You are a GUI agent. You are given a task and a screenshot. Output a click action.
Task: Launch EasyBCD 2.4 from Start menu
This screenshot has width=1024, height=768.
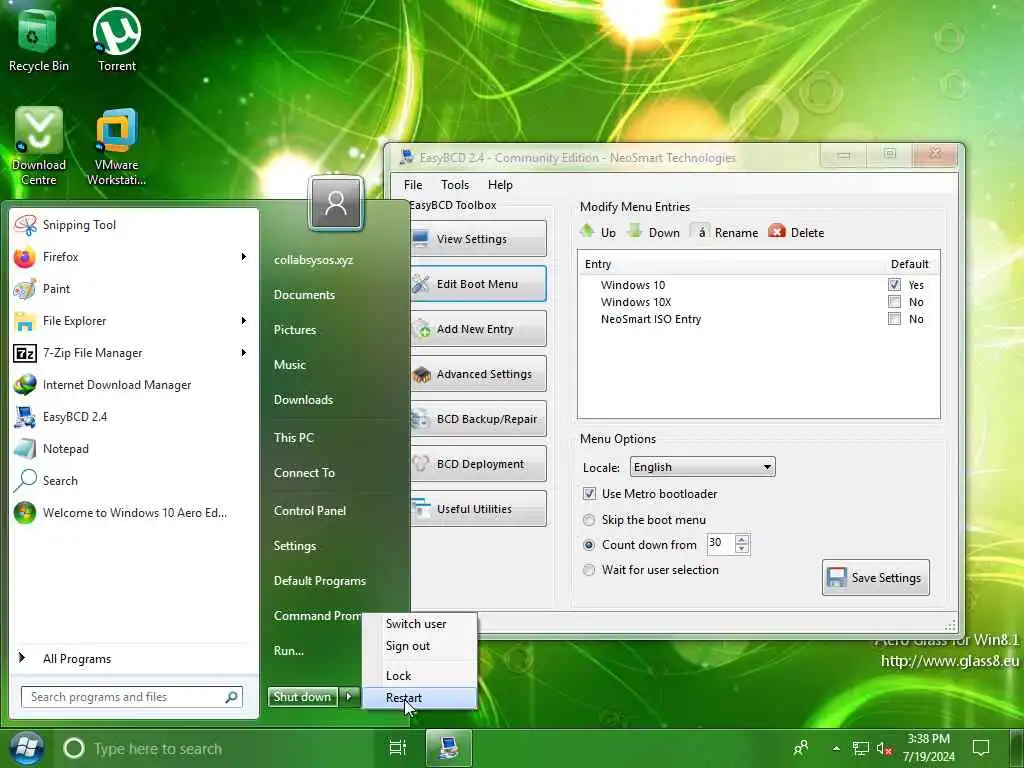[133, 417]
